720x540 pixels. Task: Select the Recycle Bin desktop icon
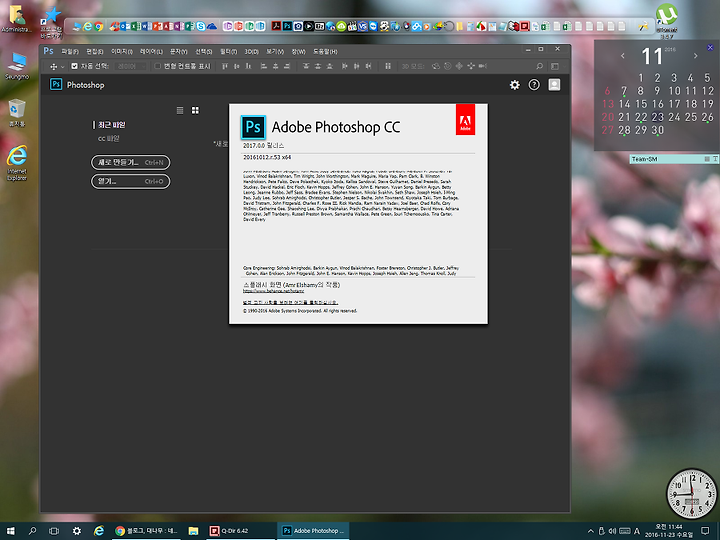pyautogui.click(x=17, y=113)
